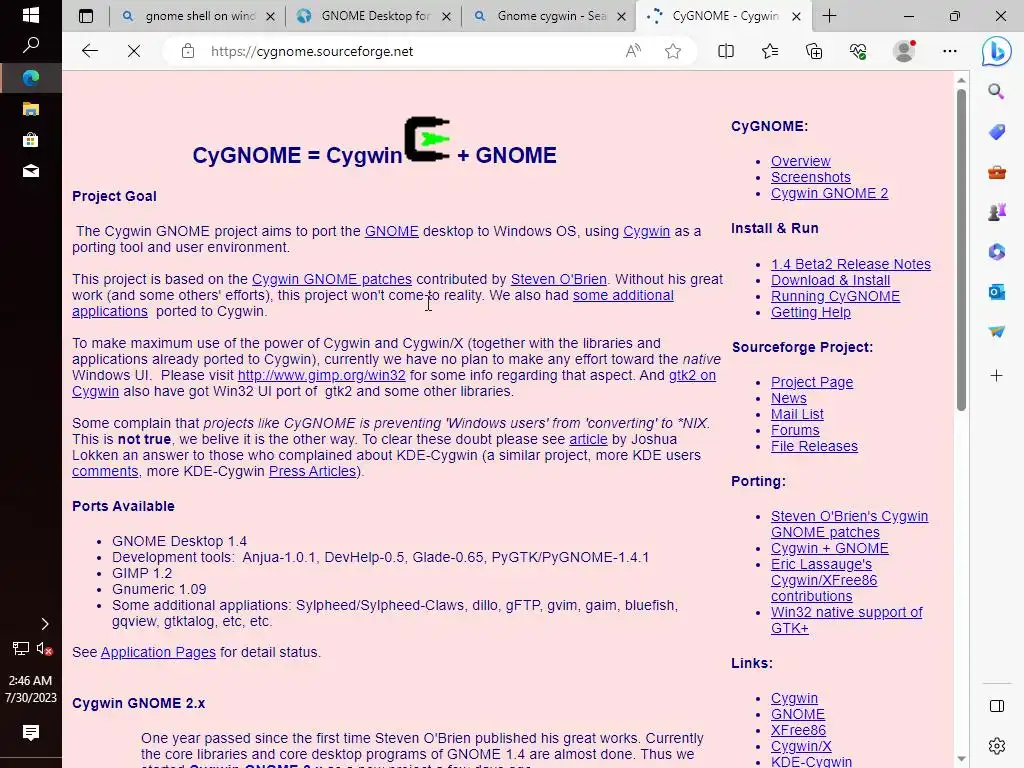Open Read aloud icon in address bar
Viewport: 1024px width, 768px height.
tap(633, 51)
